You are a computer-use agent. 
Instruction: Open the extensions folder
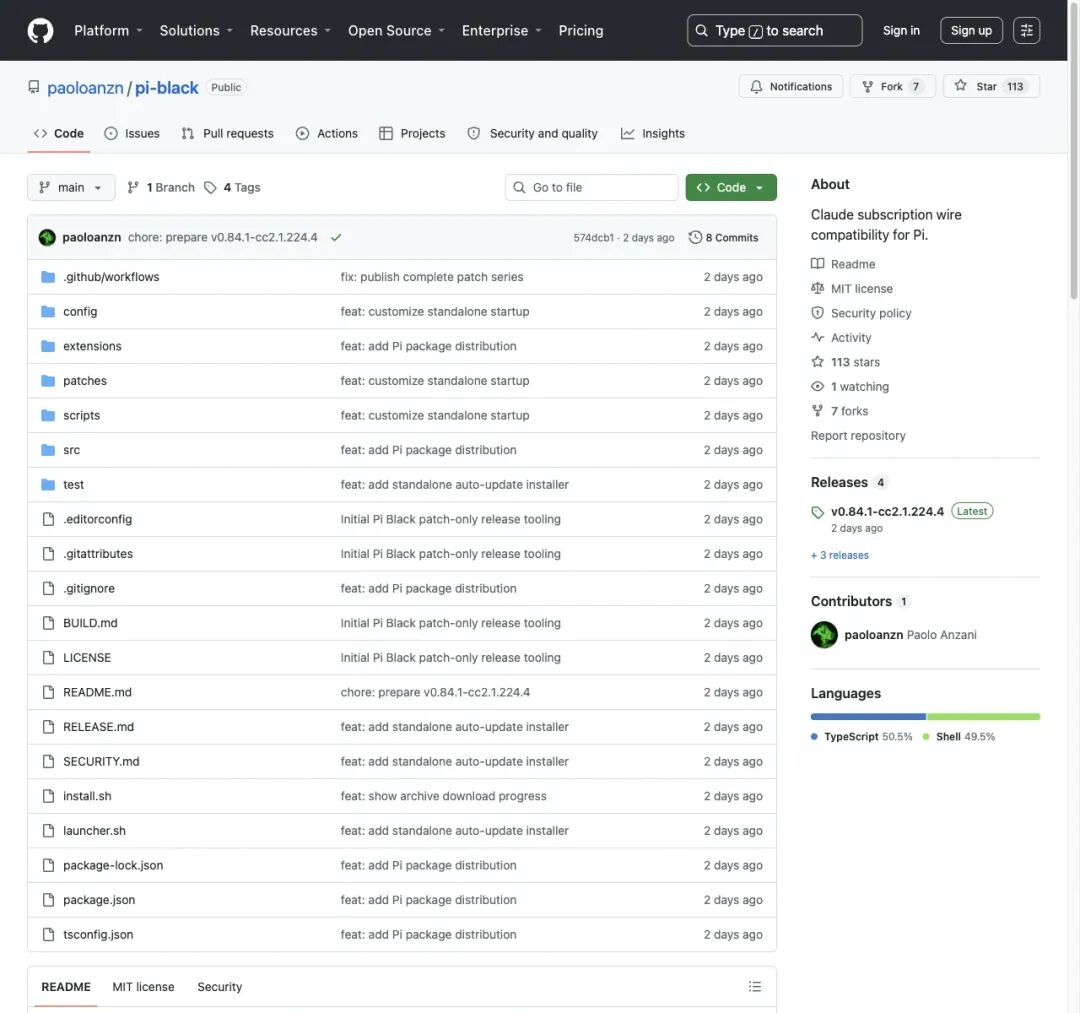[x=92, y=346]
